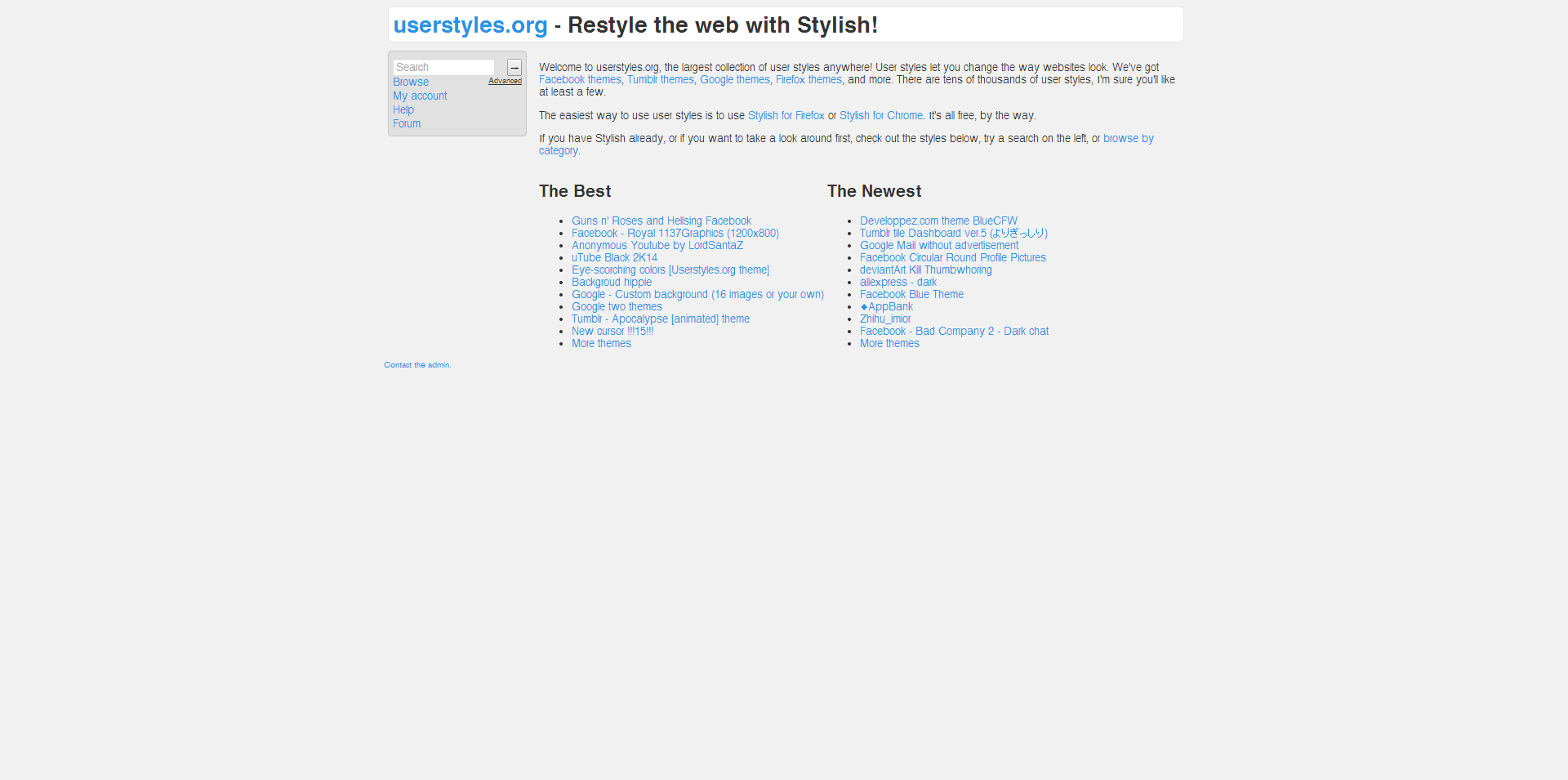Open Guns n' Roses and Hellsing Facebook
Image resolution: width=1568 pixels, height=780 pixels.
[x=661, y=221]
